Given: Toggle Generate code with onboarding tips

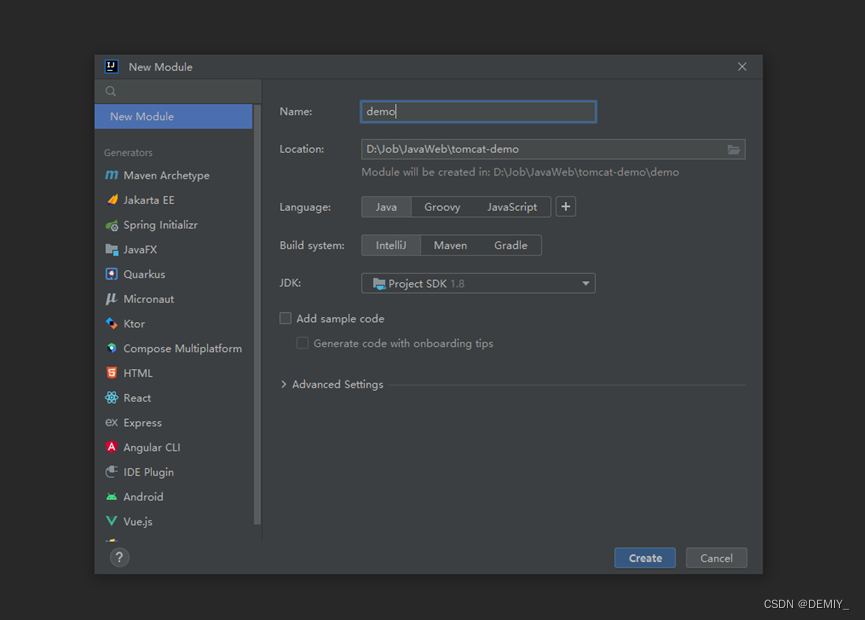Looking at the screenshot, I should 302,343.
